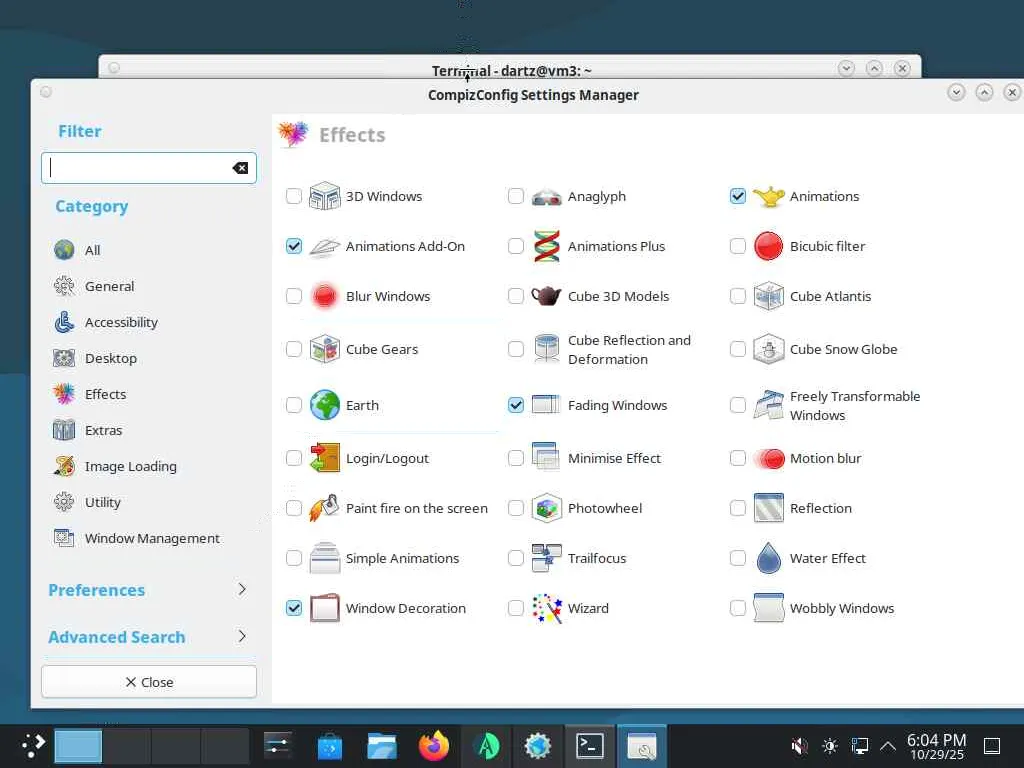
Task: Launch Firefox from the taskbar
Action: point(434,746)
